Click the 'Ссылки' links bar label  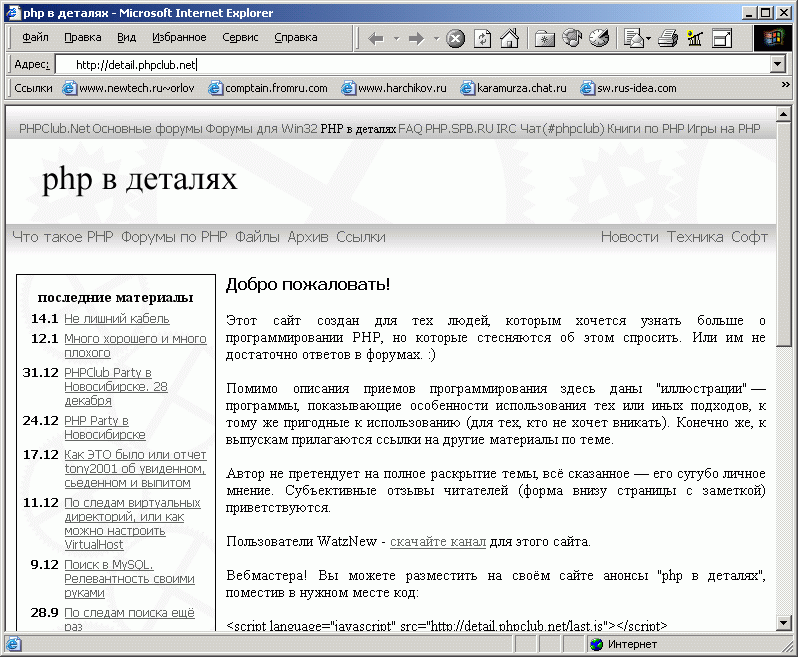tap(33, 88)
